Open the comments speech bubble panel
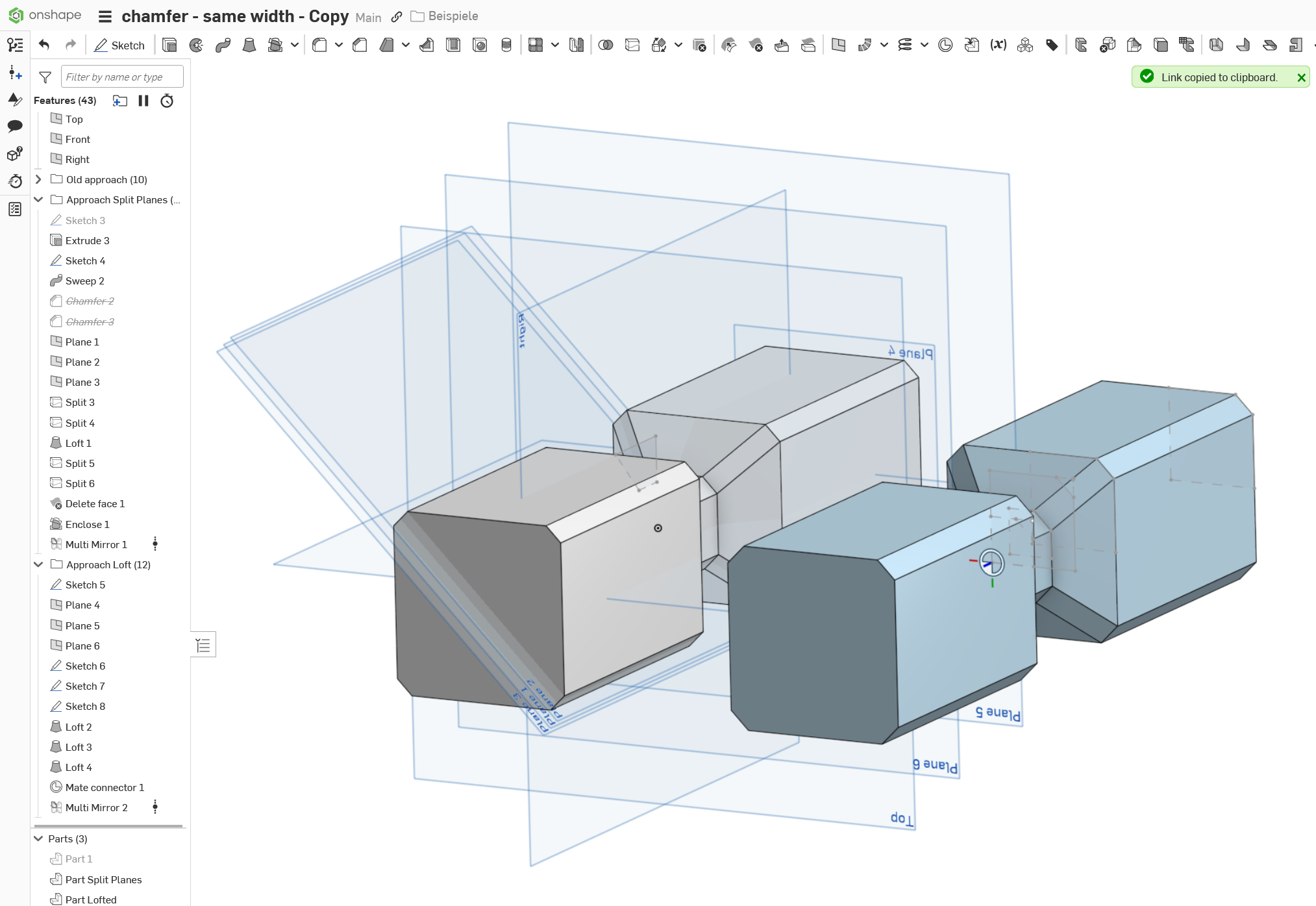Viewport: 1316px width, 906px height. tap(15, 126)
